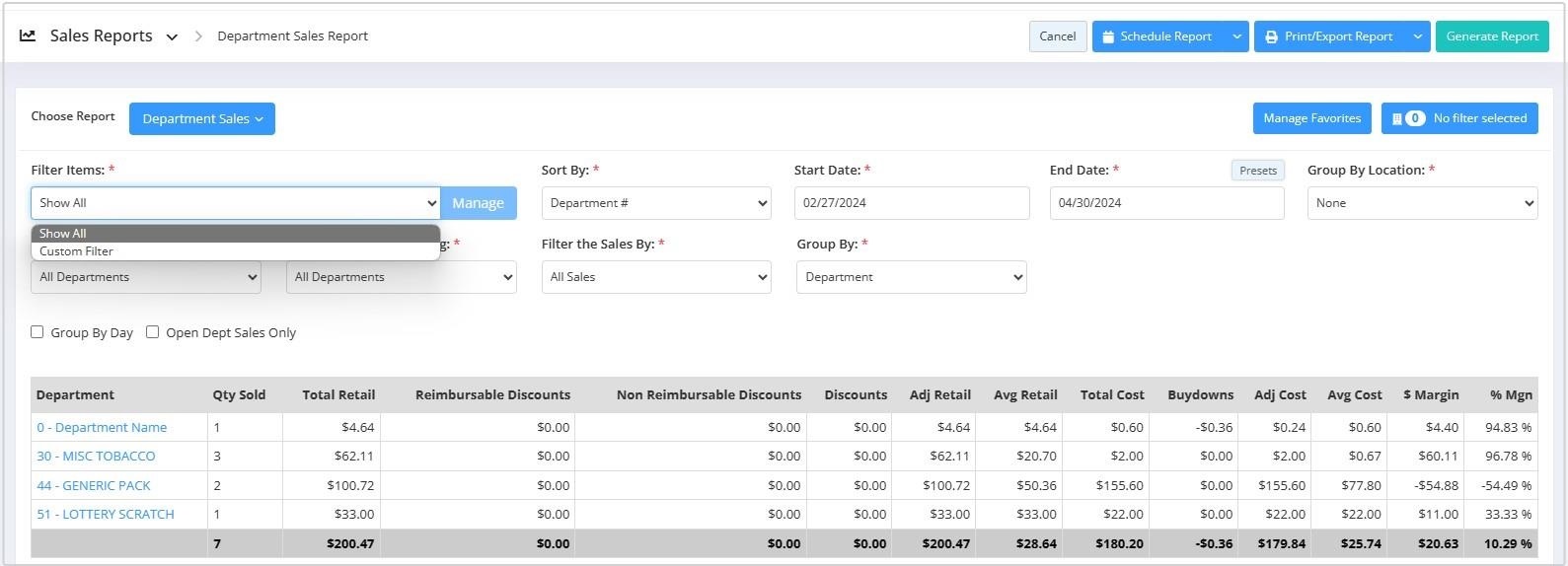1568x566 pixels.
Task: Open the 30 - MISC TOBACCO link
Action: 96,457
